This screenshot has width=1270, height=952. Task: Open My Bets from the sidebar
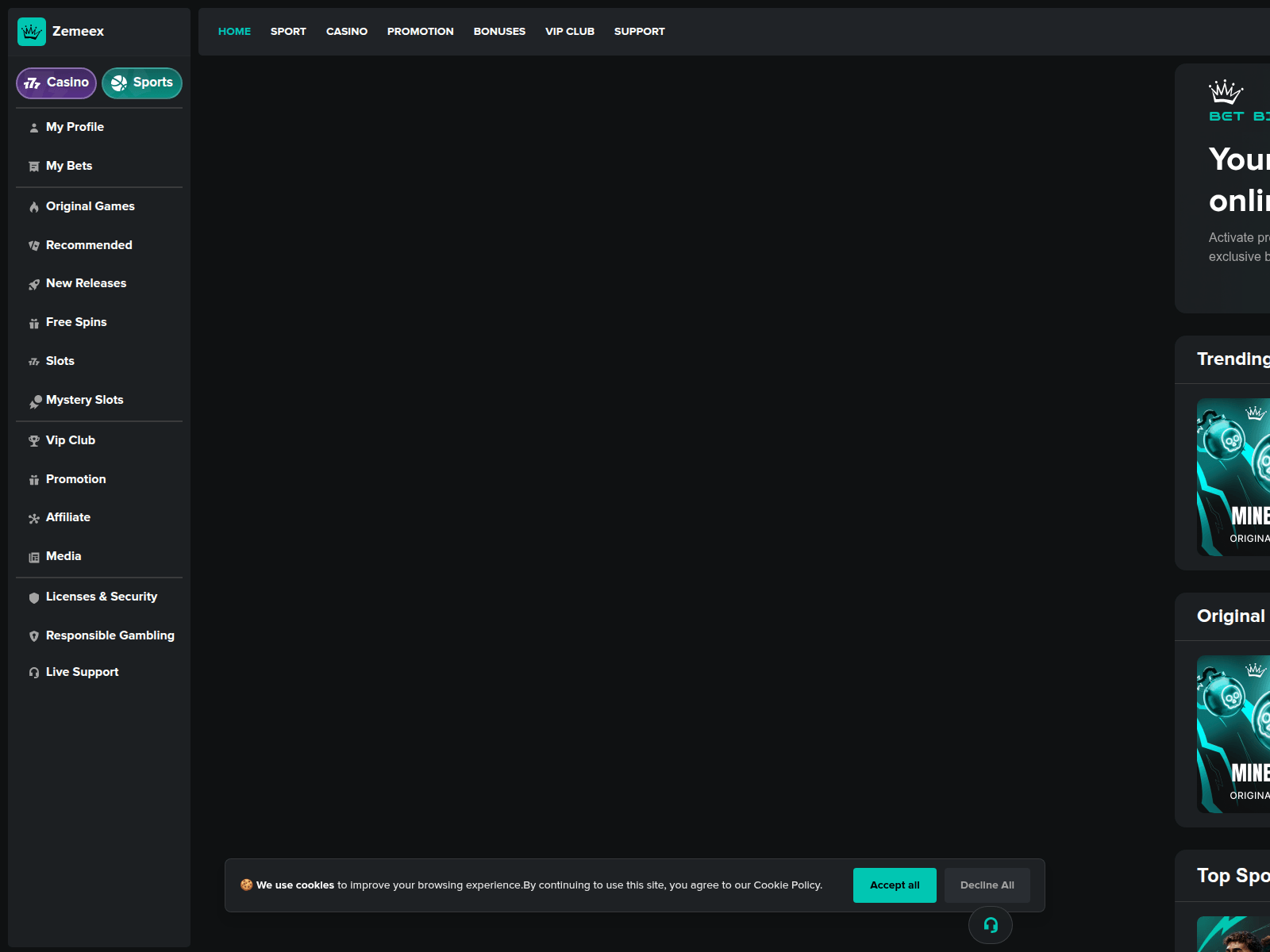tap(69, 166)
